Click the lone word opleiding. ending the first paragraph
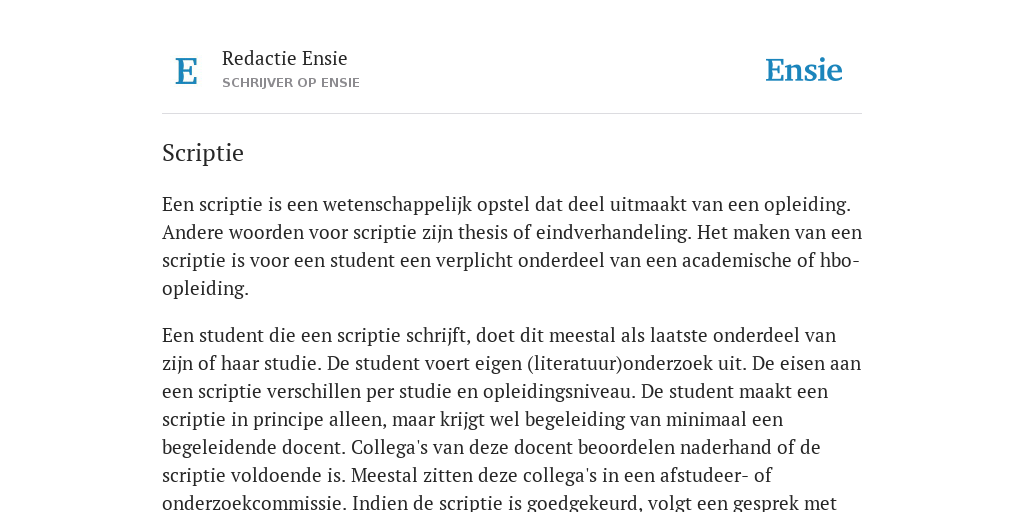The height and width of the screenshot is (512, 1024). (x=206, y=289)
